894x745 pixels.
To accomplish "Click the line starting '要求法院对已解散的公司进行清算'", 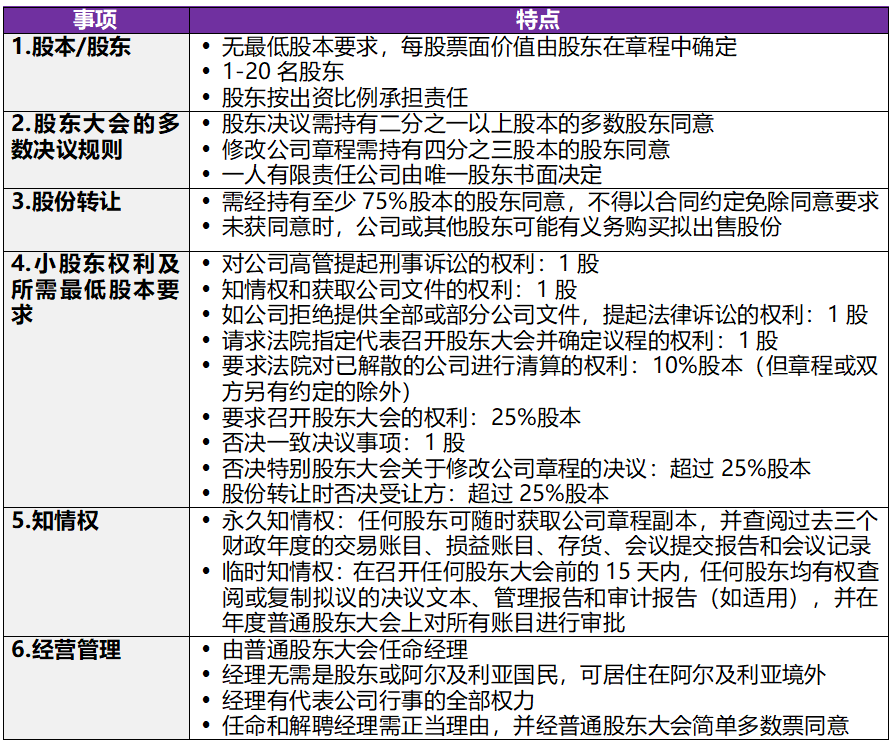I will [550, 378].
